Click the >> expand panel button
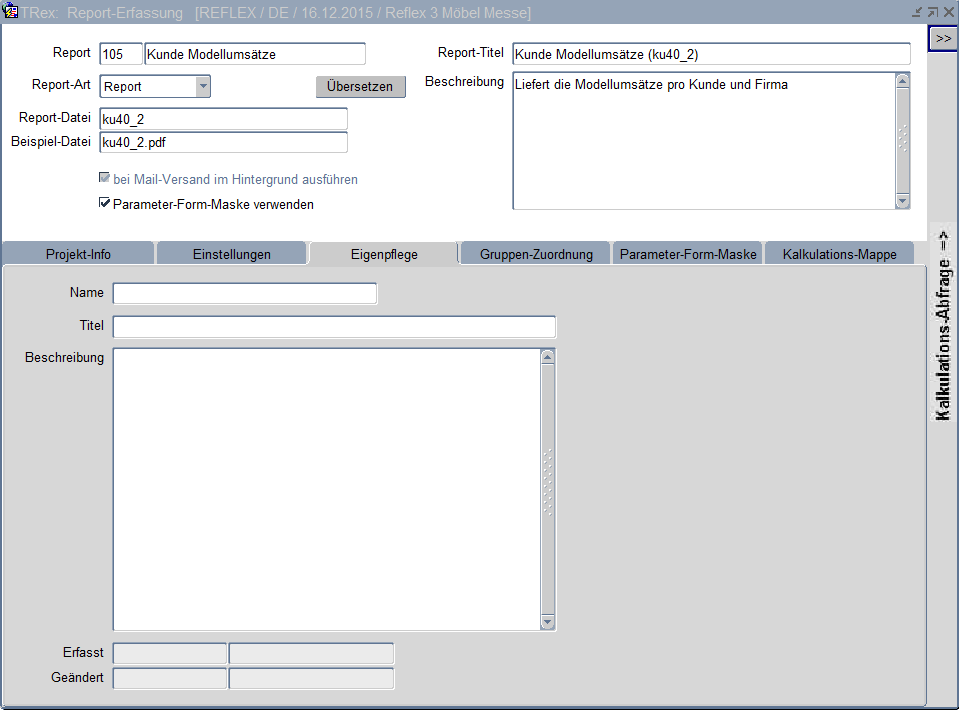The width and height of the screenshot is (959, 710). (x=943, y=37)
